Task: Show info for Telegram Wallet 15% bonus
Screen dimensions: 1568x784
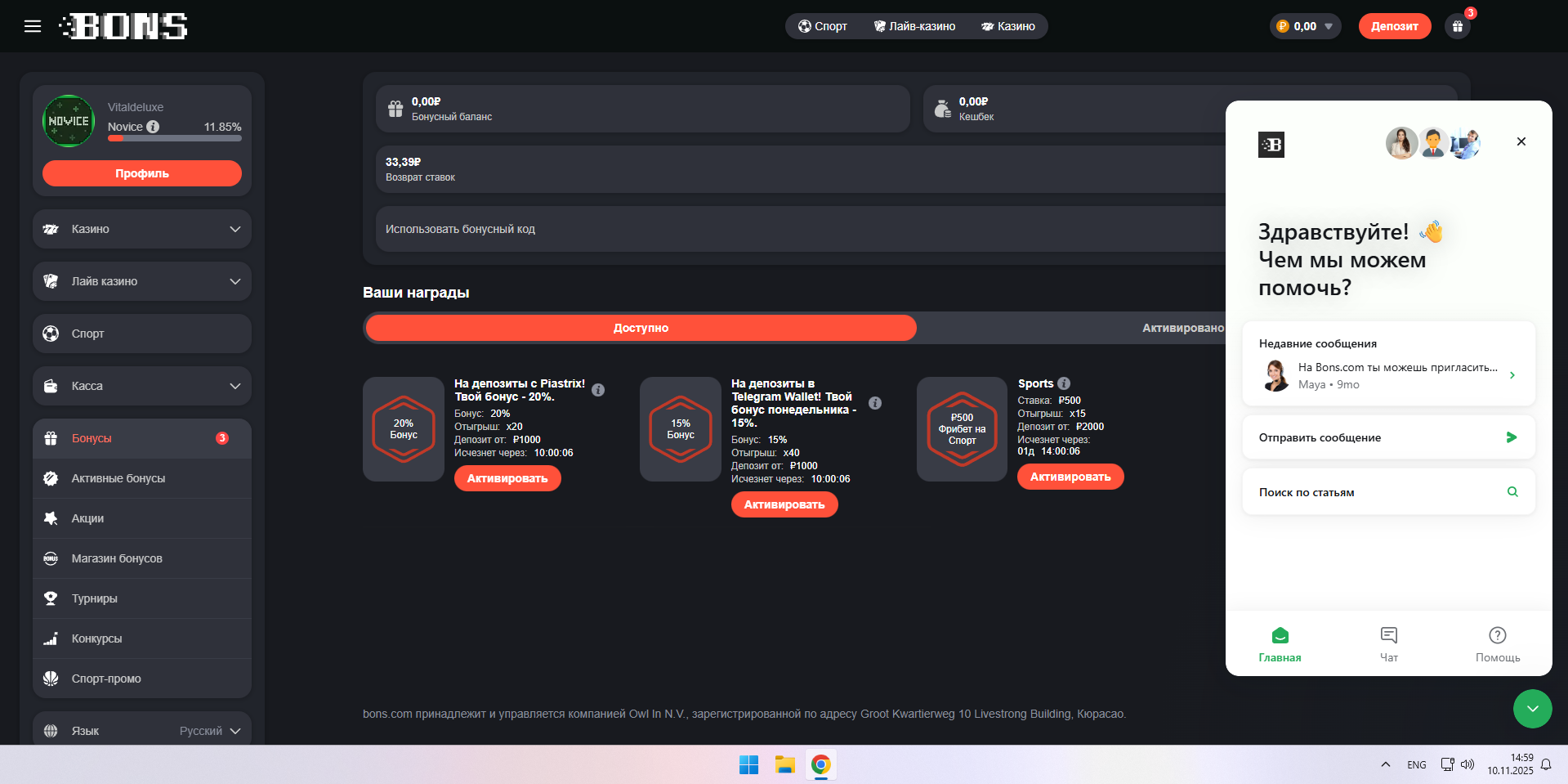Action: pos(875,403)
